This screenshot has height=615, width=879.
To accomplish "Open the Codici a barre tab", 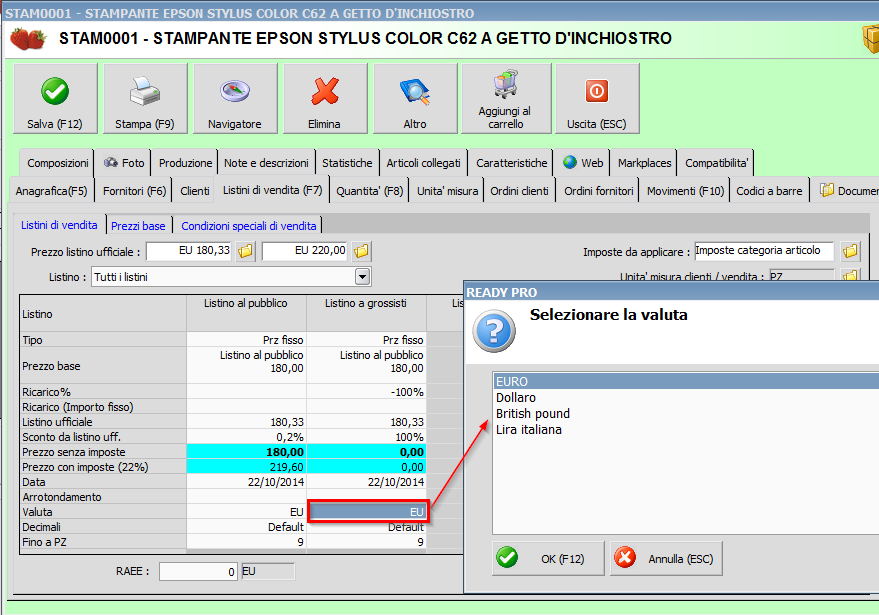I will pyautogui.click(x=769, y=191).
